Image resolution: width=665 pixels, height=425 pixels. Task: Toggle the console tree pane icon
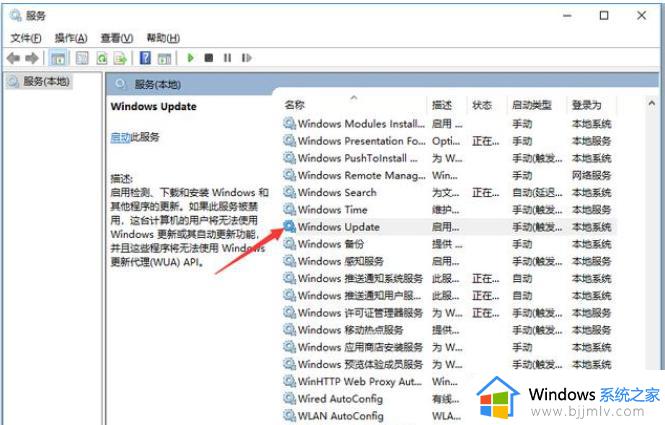[x=58, y=58]
